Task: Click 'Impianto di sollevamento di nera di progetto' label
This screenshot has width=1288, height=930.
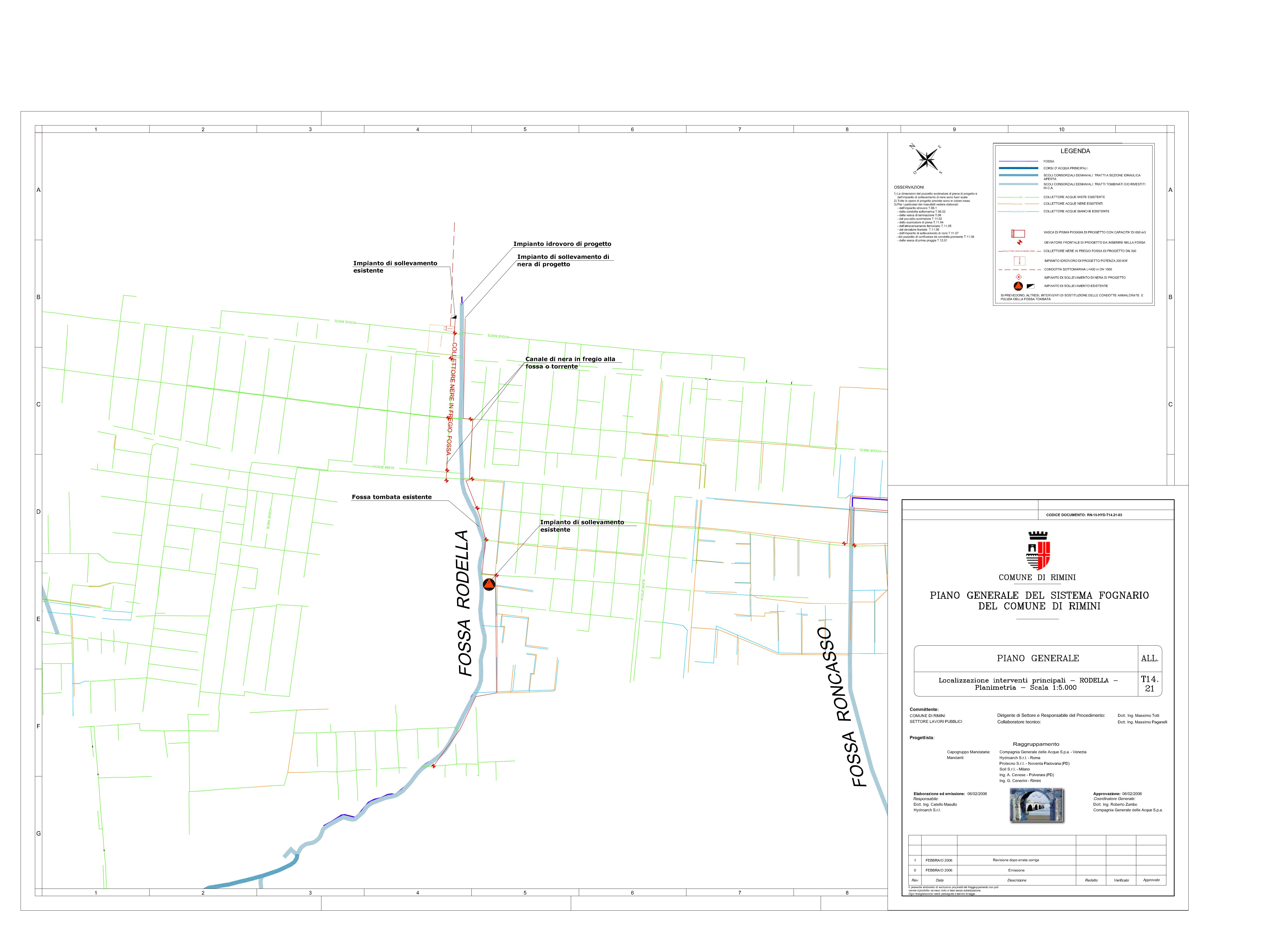Action: pos(563,261)
